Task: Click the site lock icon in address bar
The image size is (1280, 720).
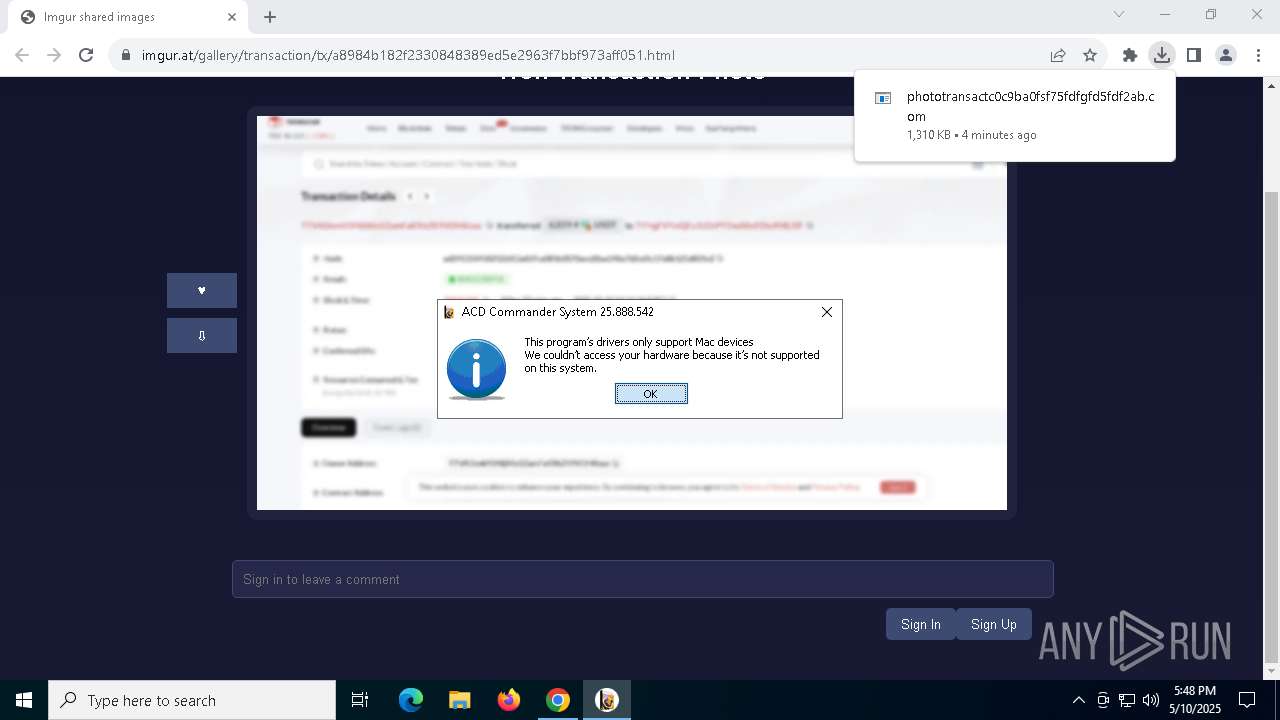Action: tap(126, 55)
